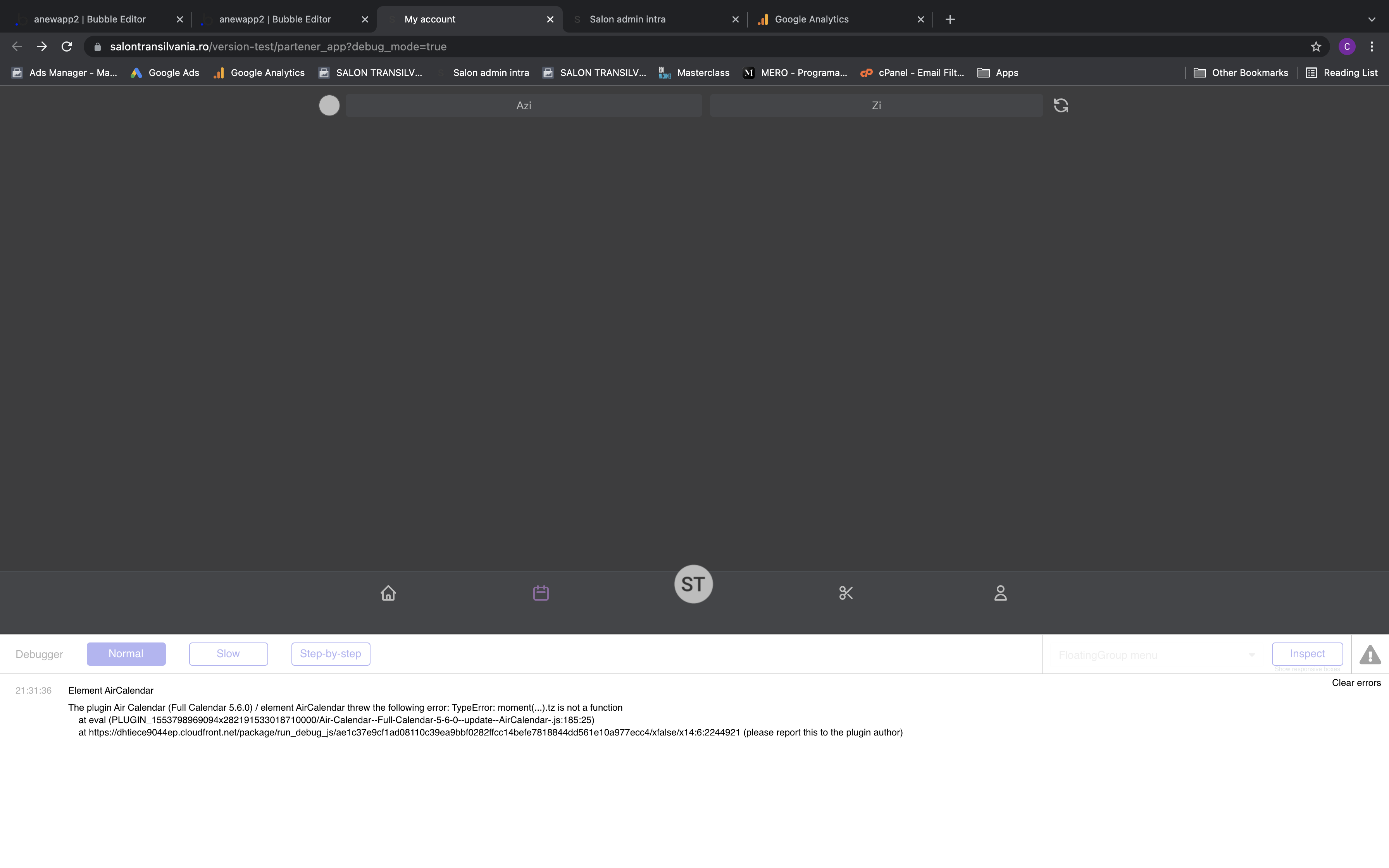Click the refresh icon beside Zi
The image size is (1389, 868).
[x=1061, y=105]
